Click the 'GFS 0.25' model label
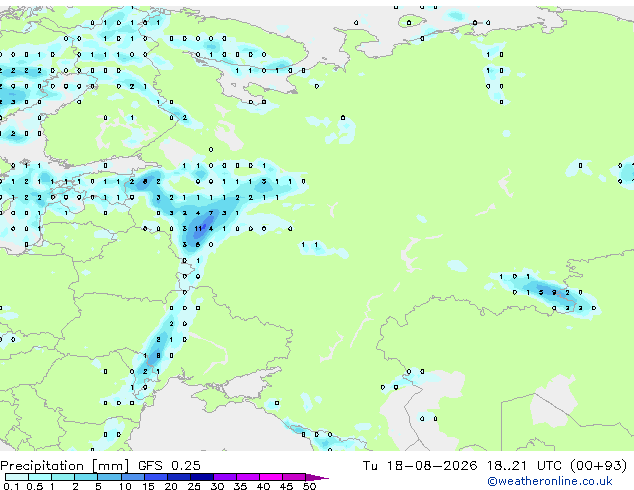 (x=169, y=466)
